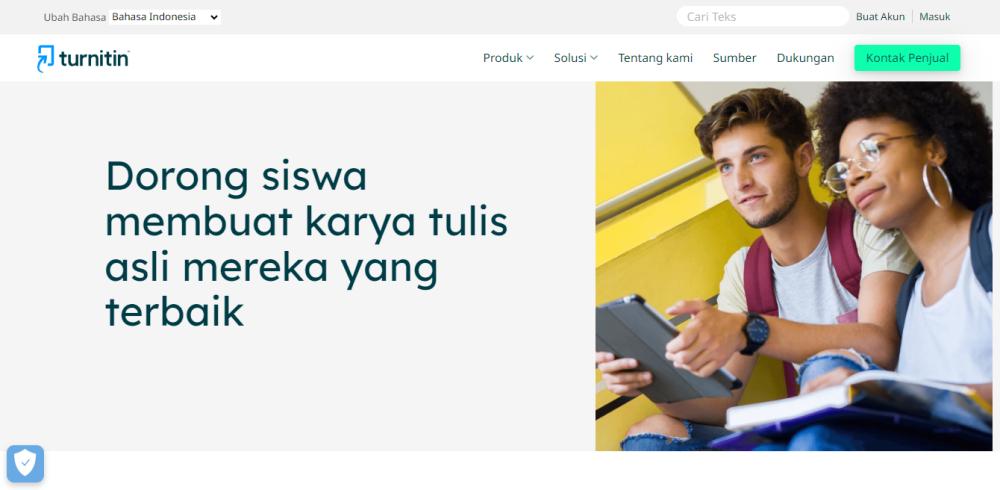Click the Kontak Penjual button

pyautogui.click(x=907, y=58)
